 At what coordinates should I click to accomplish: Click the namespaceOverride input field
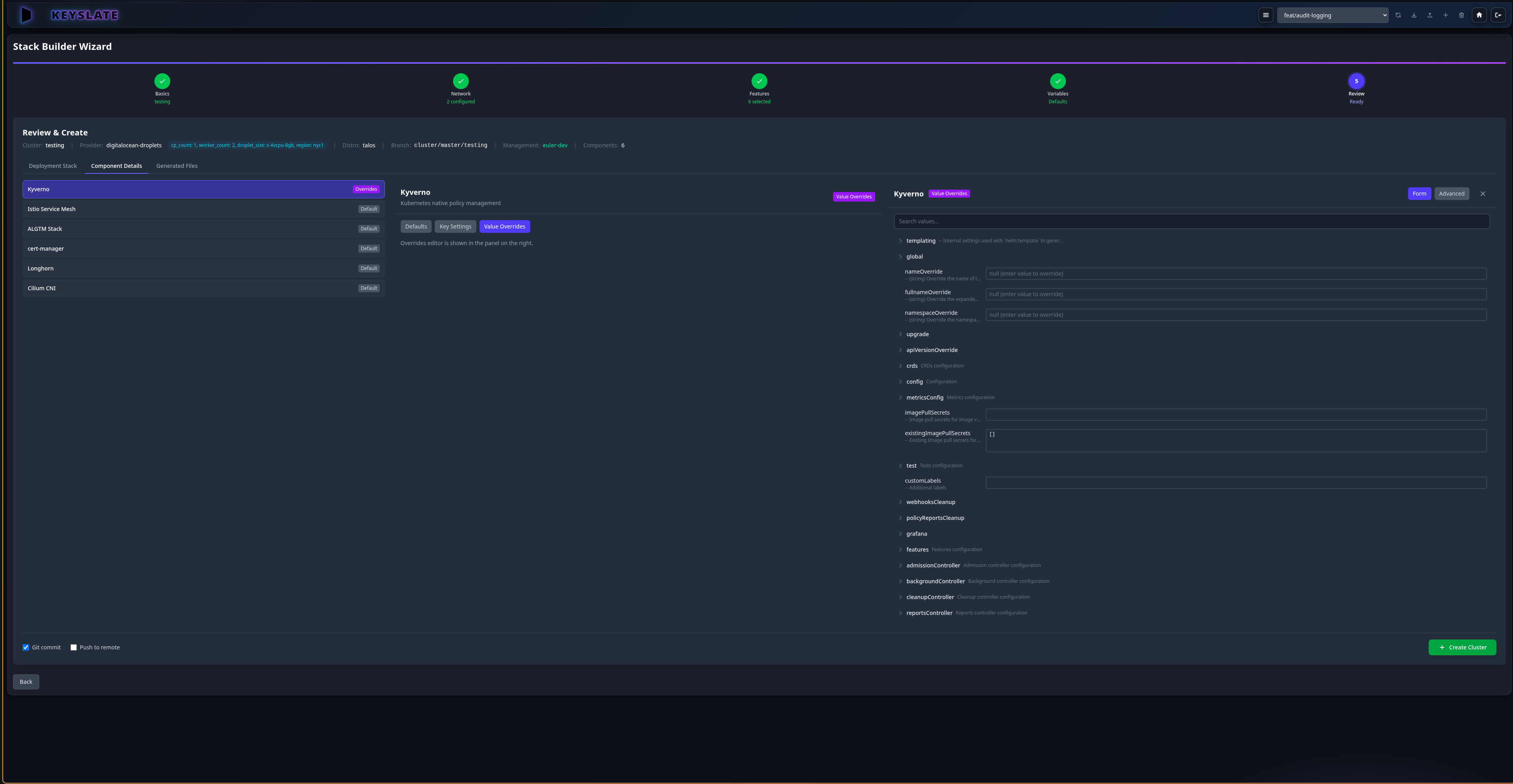tap(1236, 315)
